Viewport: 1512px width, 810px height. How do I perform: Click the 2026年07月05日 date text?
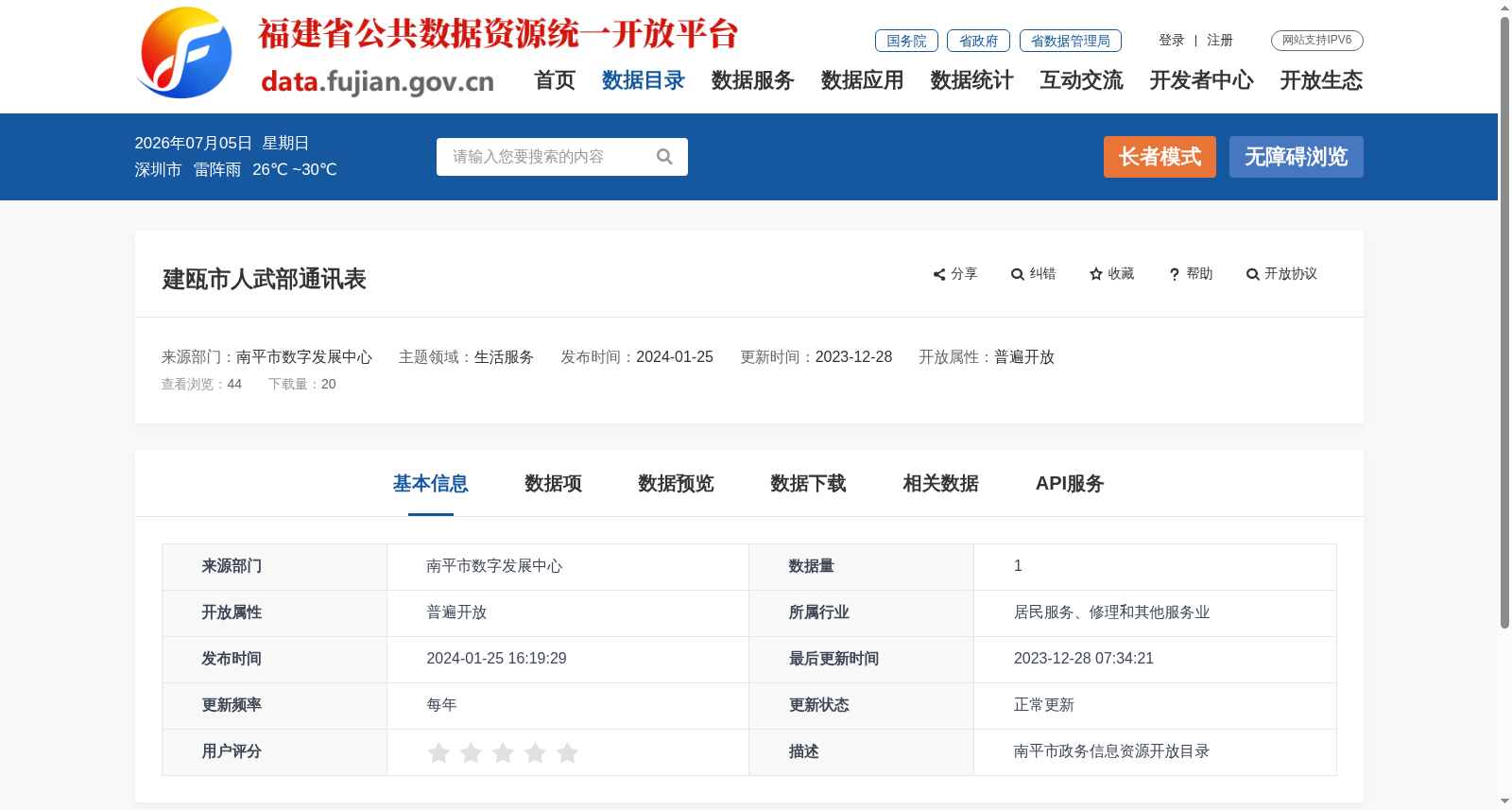(x=194, y=144)
